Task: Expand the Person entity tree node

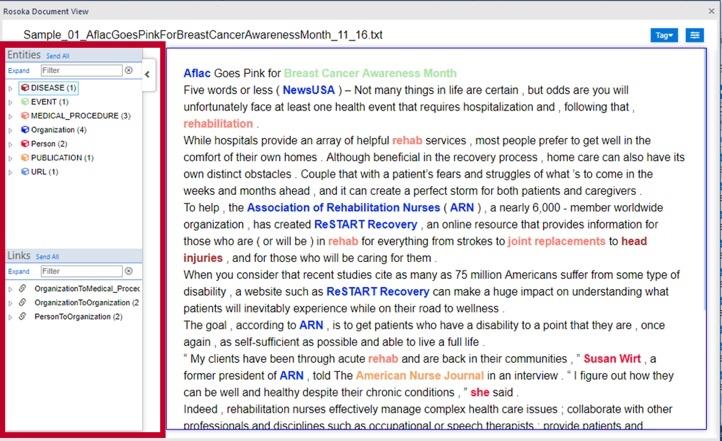Action: (11, 144)
